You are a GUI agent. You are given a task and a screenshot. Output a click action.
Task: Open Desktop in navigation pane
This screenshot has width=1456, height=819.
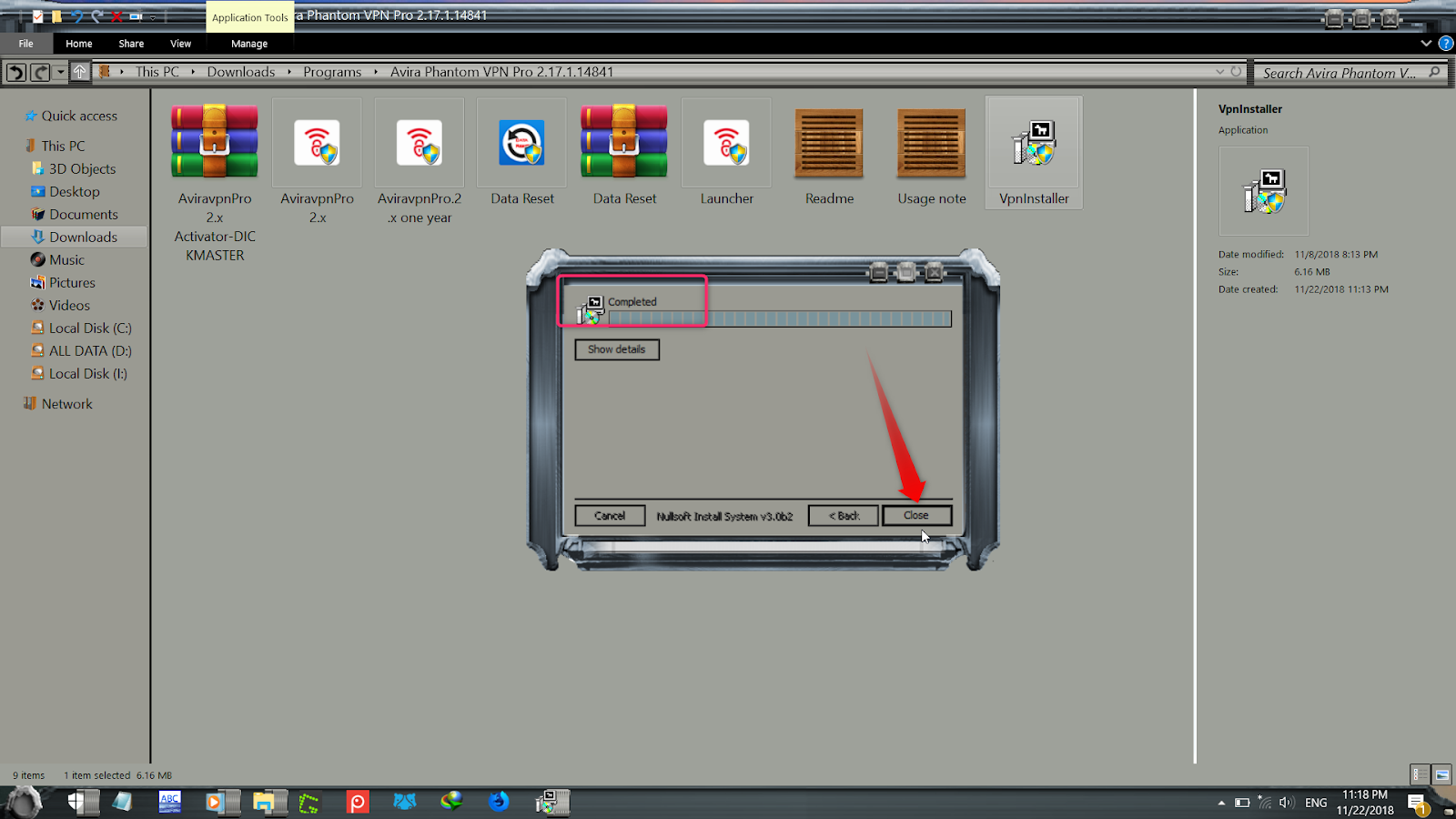(73, 191)
